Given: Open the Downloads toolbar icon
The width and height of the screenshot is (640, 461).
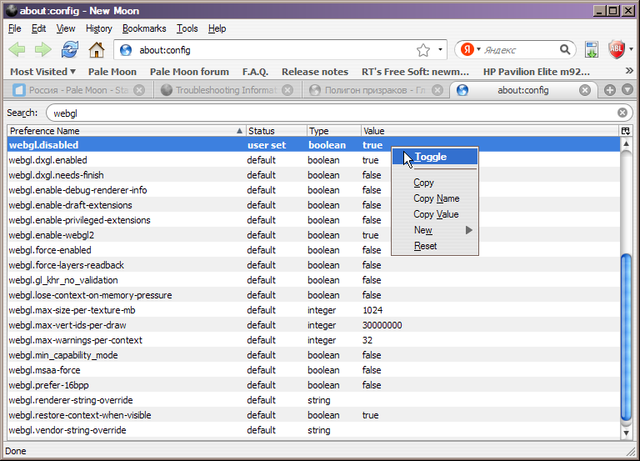Looking at the screenshot, I should 591,50.
